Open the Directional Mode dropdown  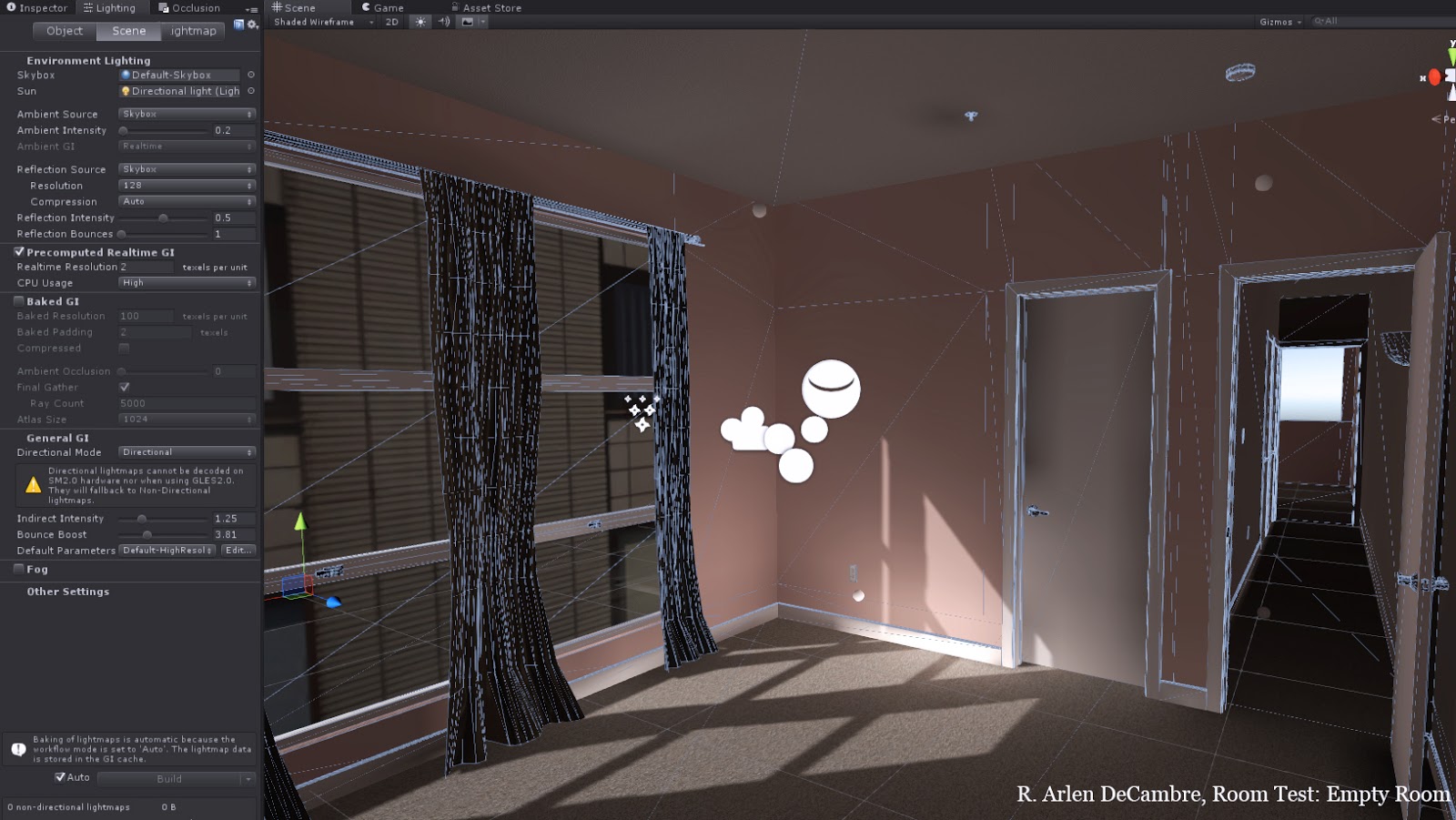(186, 451)
